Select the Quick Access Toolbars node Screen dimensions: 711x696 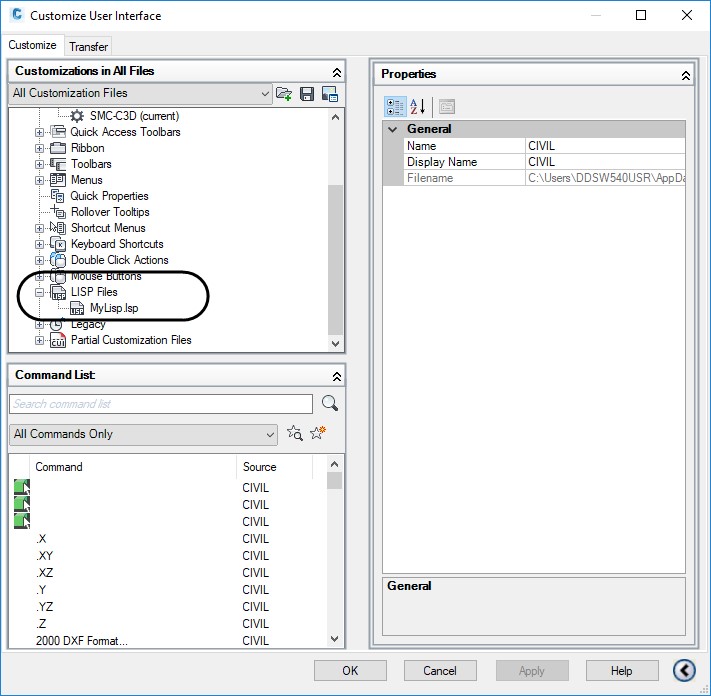tap(126, 132)
